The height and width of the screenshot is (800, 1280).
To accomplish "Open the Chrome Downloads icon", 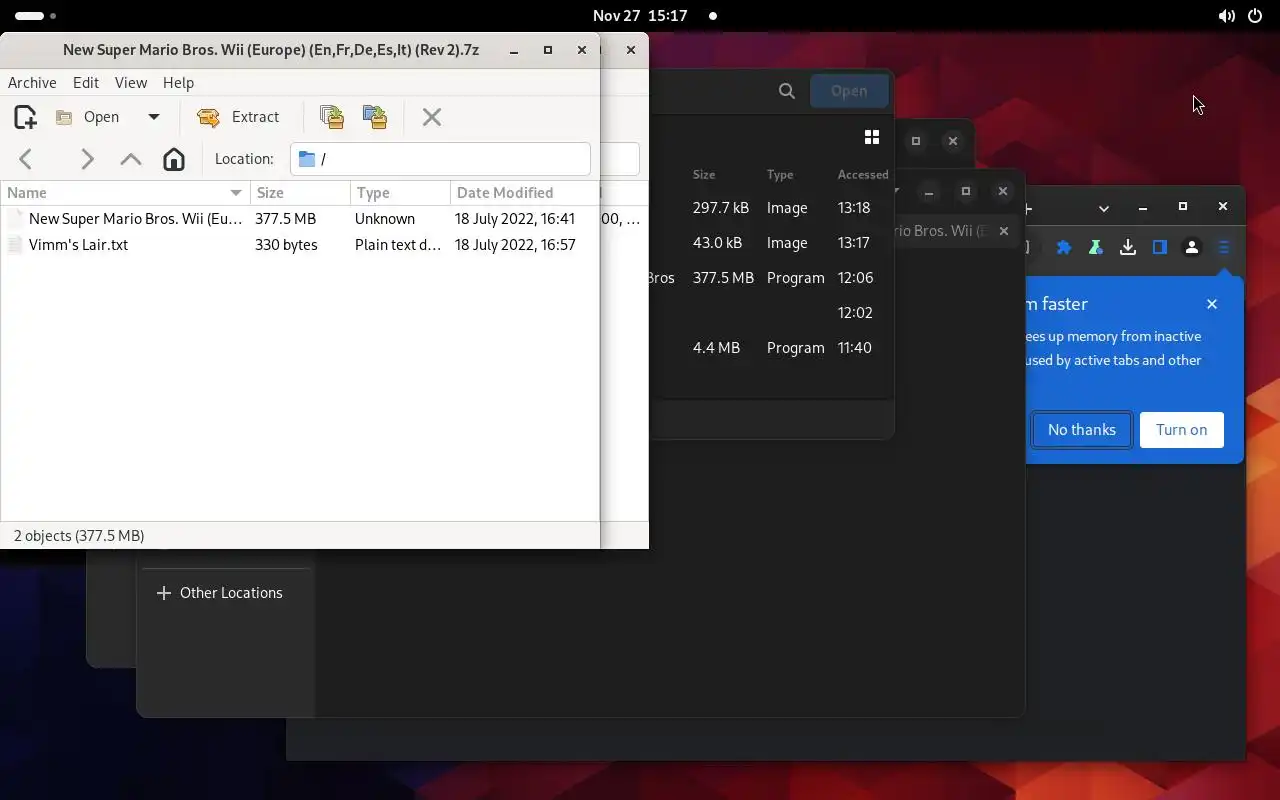I will pyautogui.click(x=1128, y=248).
